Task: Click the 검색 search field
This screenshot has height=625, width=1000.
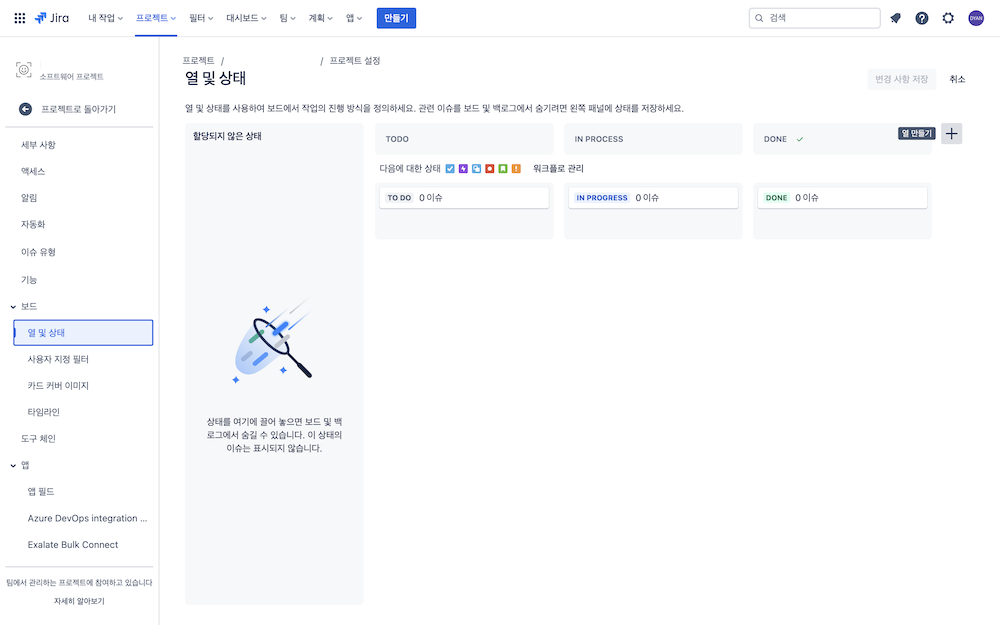Action: [x=814, y=18]
